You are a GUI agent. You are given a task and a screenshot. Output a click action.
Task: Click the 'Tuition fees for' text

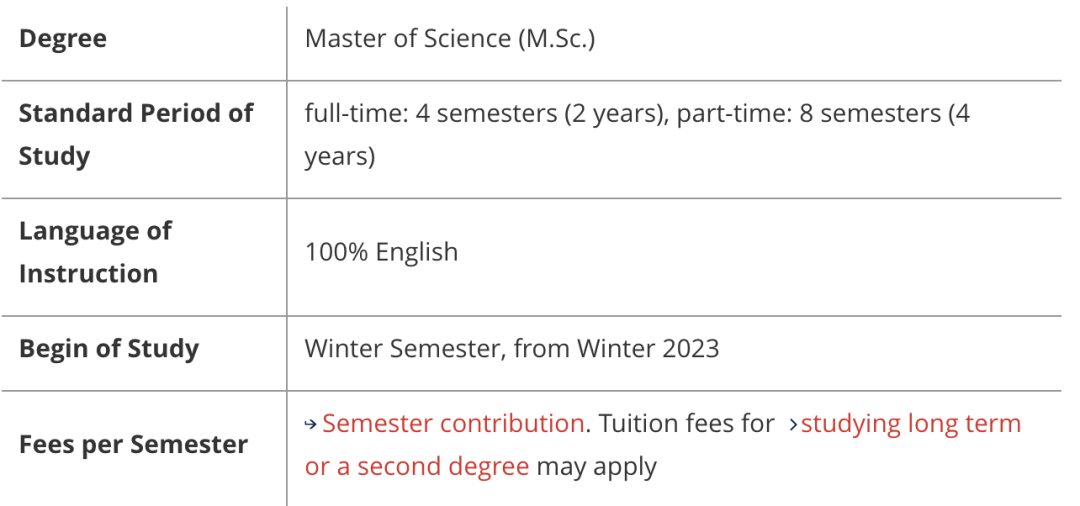(x=687, y=423)
